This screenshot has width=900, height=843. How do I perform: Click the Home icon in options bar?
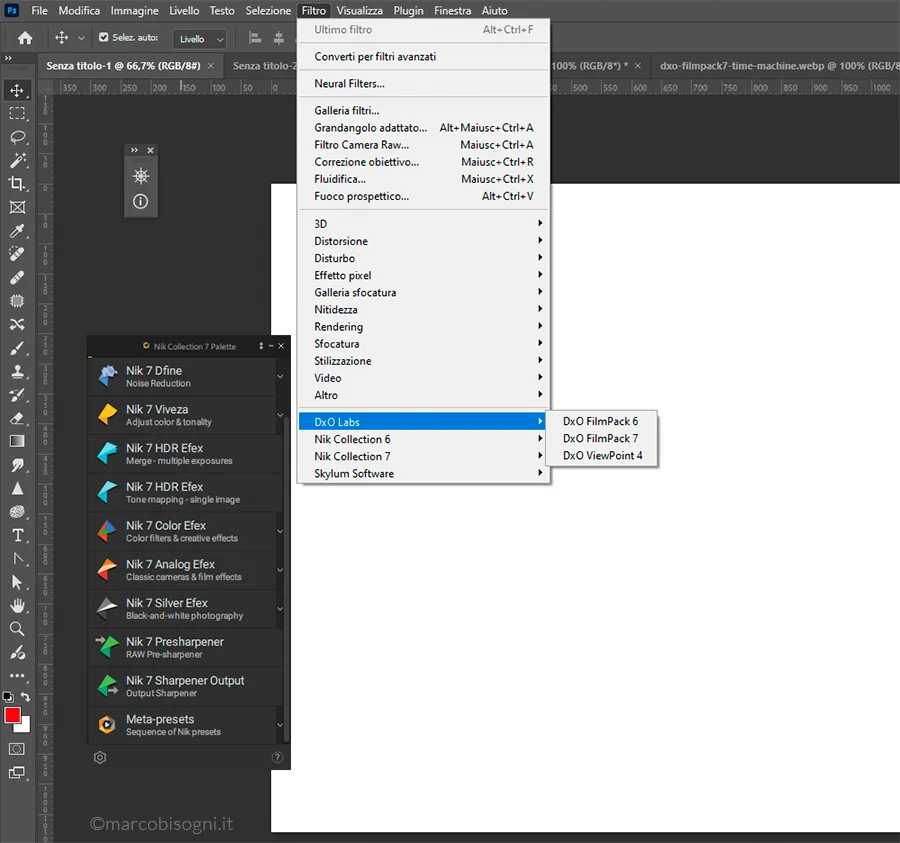point(25,38)
